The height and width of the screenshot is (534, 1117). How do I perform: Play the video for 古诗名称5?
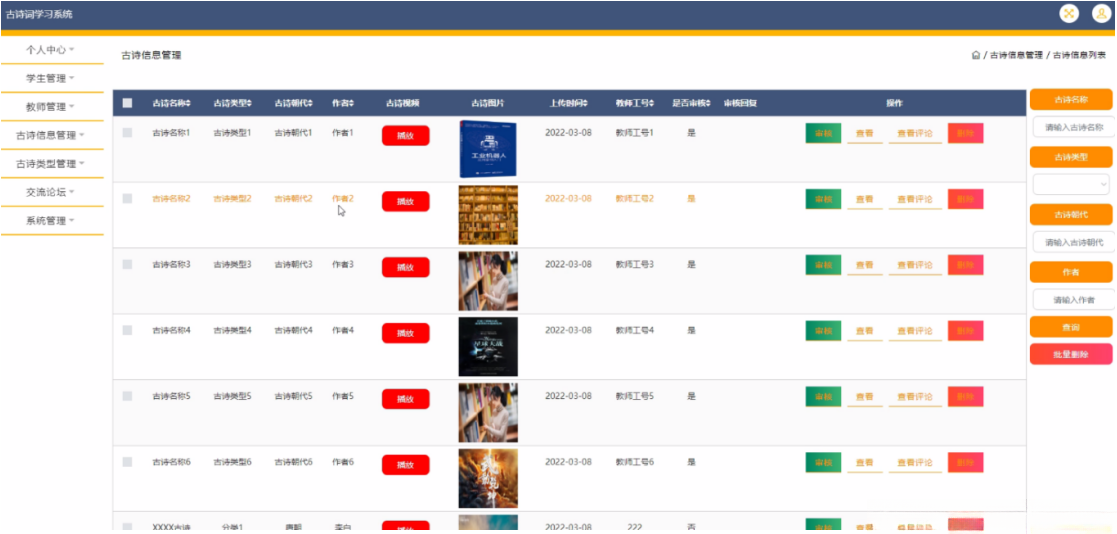click(x=405, y=399)
